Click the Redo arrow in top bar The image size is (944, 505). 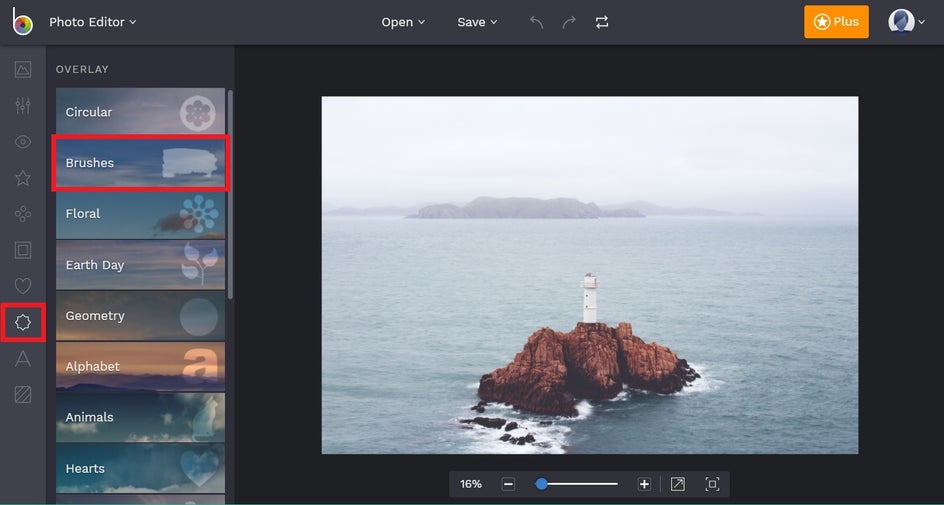coord(569,22)
